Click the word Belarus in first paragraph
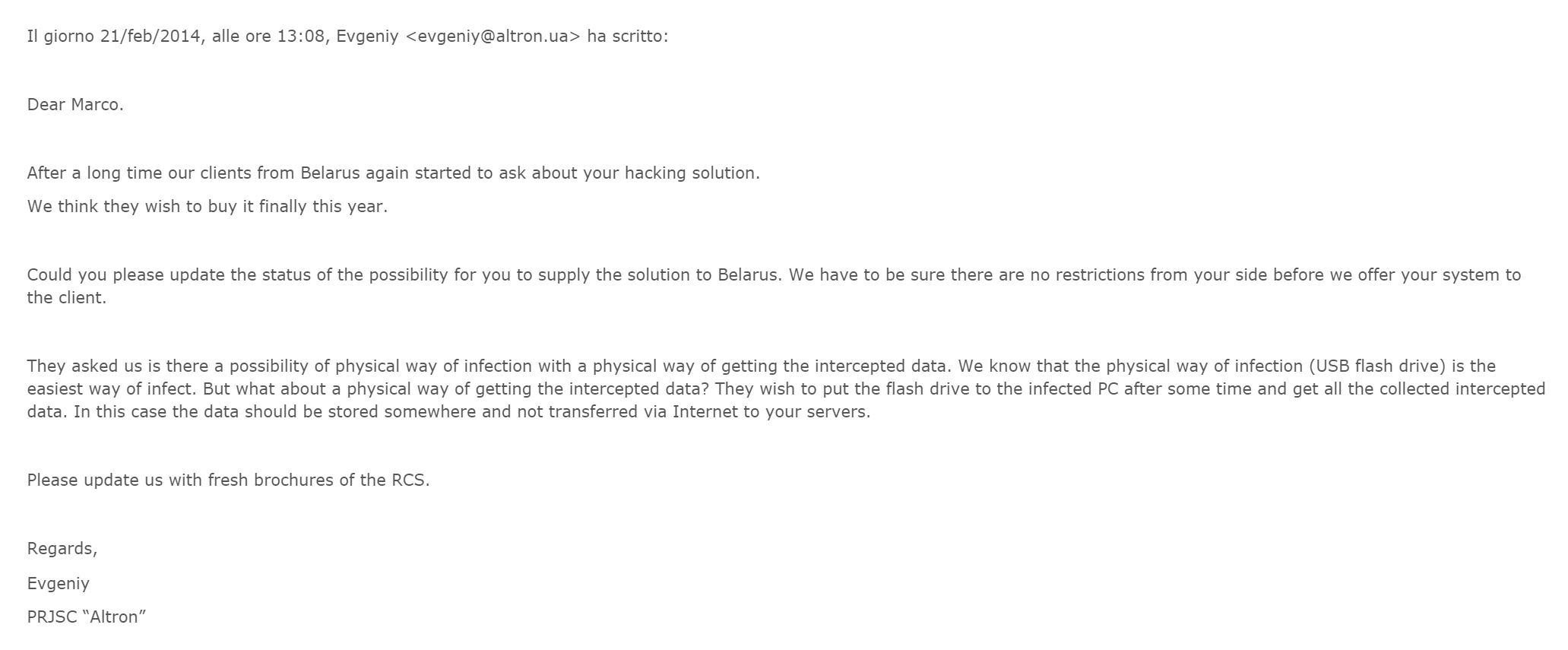 point(330,173)
